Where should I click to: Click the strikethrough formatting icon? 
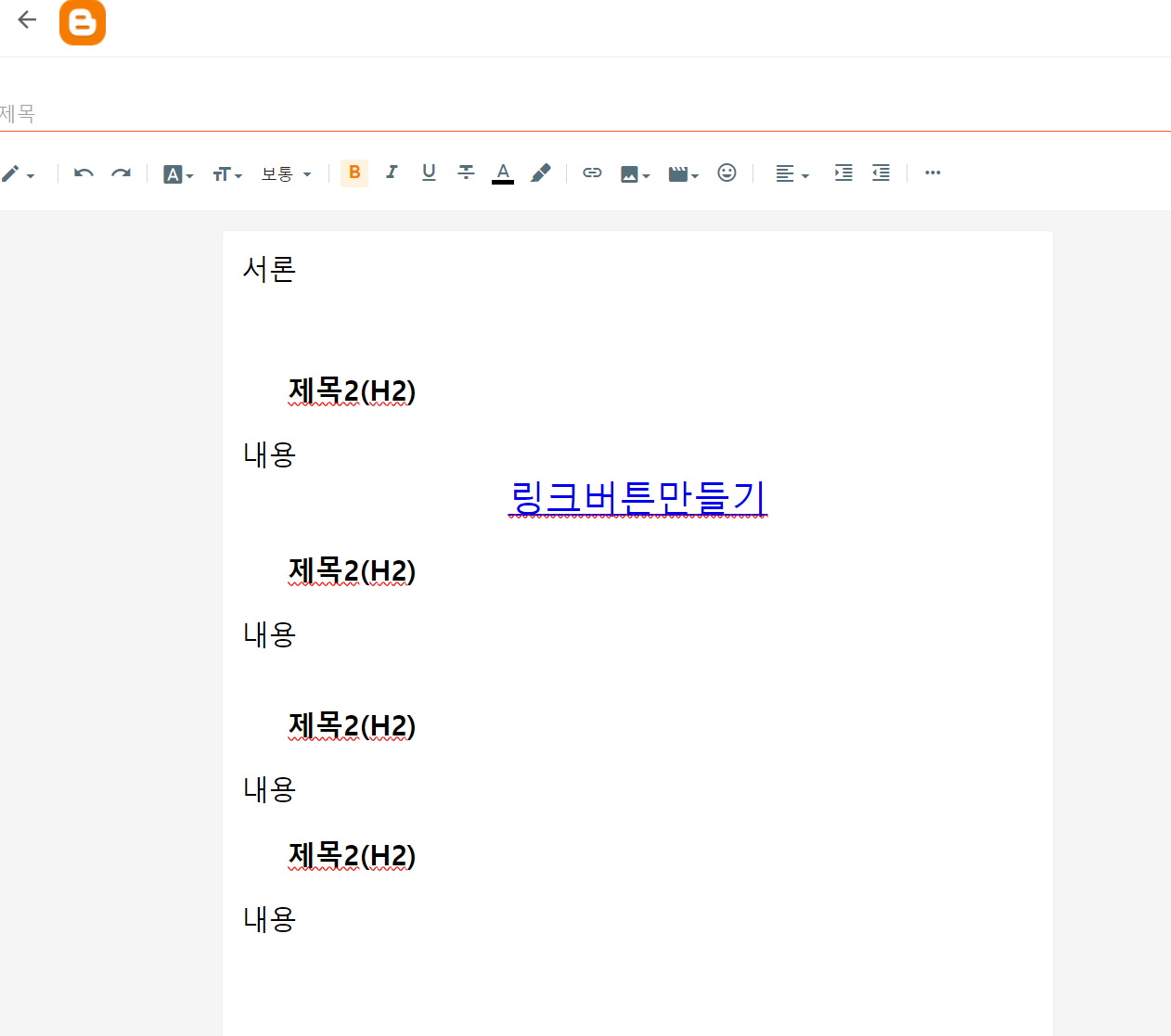coord(465,173)
